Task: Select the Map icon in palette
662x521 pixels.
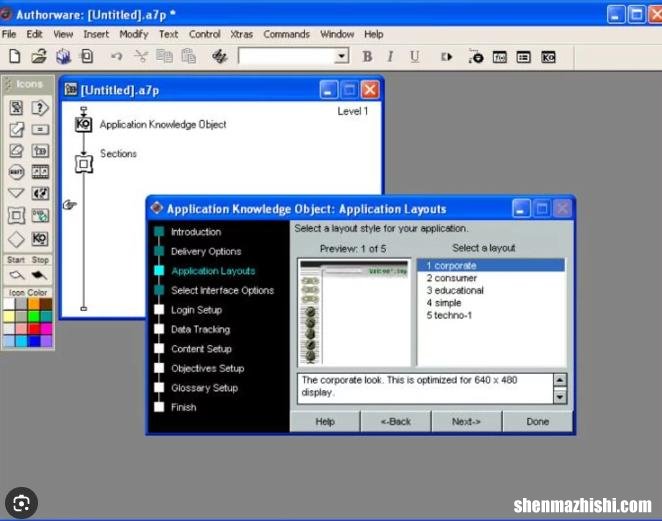Action: pyautogui.click(x=40, y=151)
